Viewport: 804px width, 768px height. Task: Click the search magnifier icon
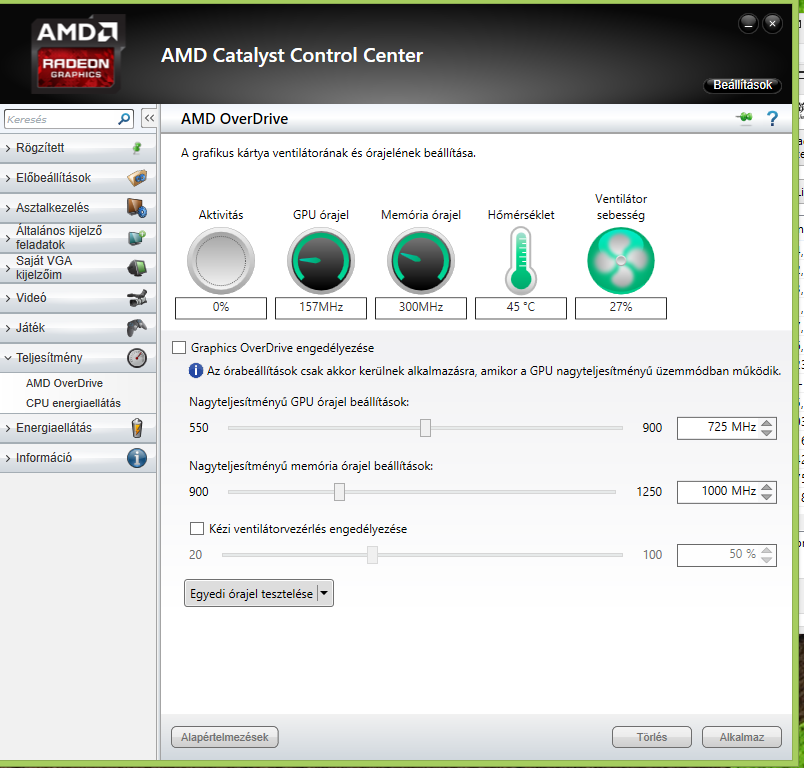point(124,119)
